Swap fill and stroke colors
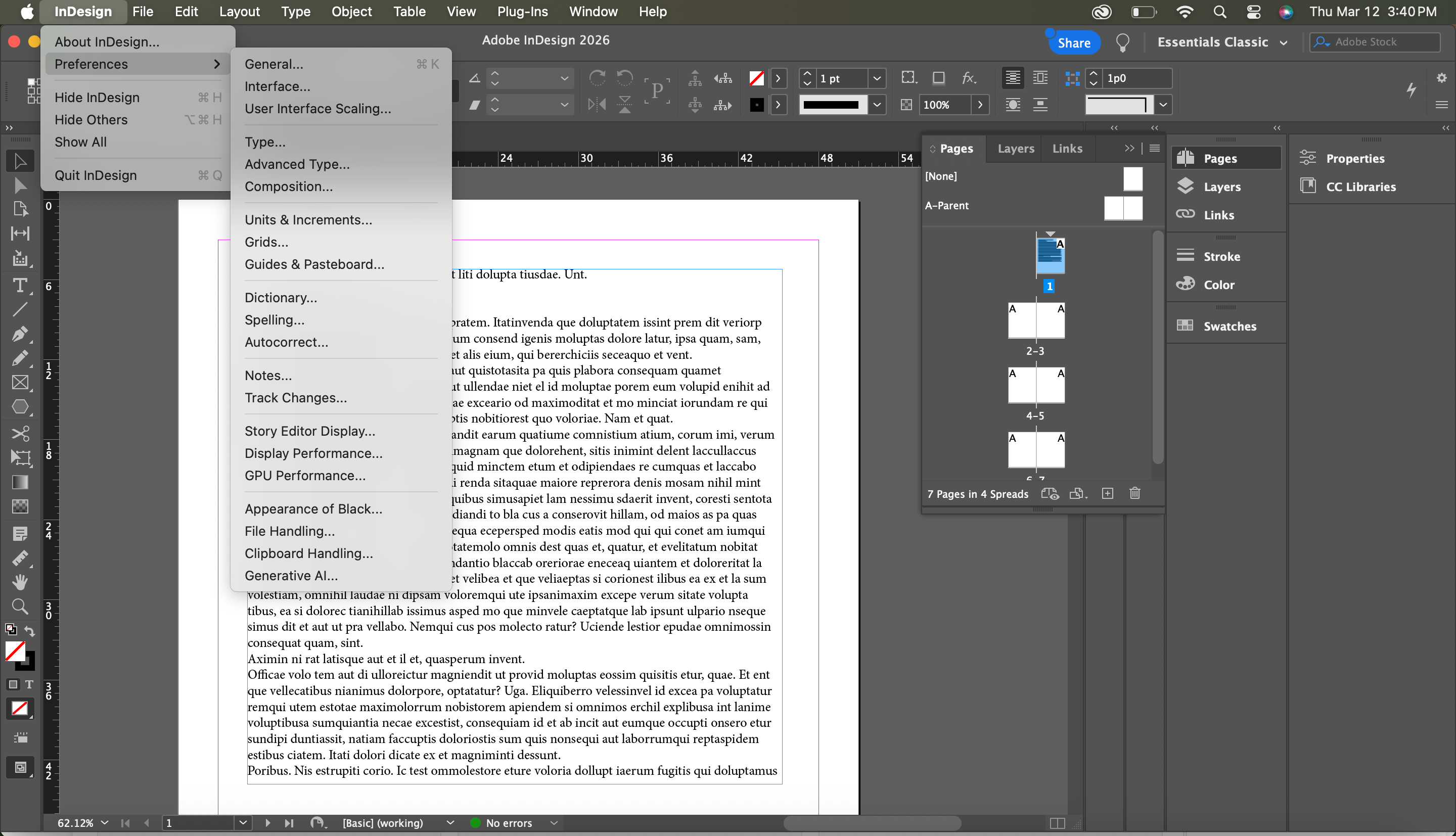1456x836 pixels. (x=30, y=631)
